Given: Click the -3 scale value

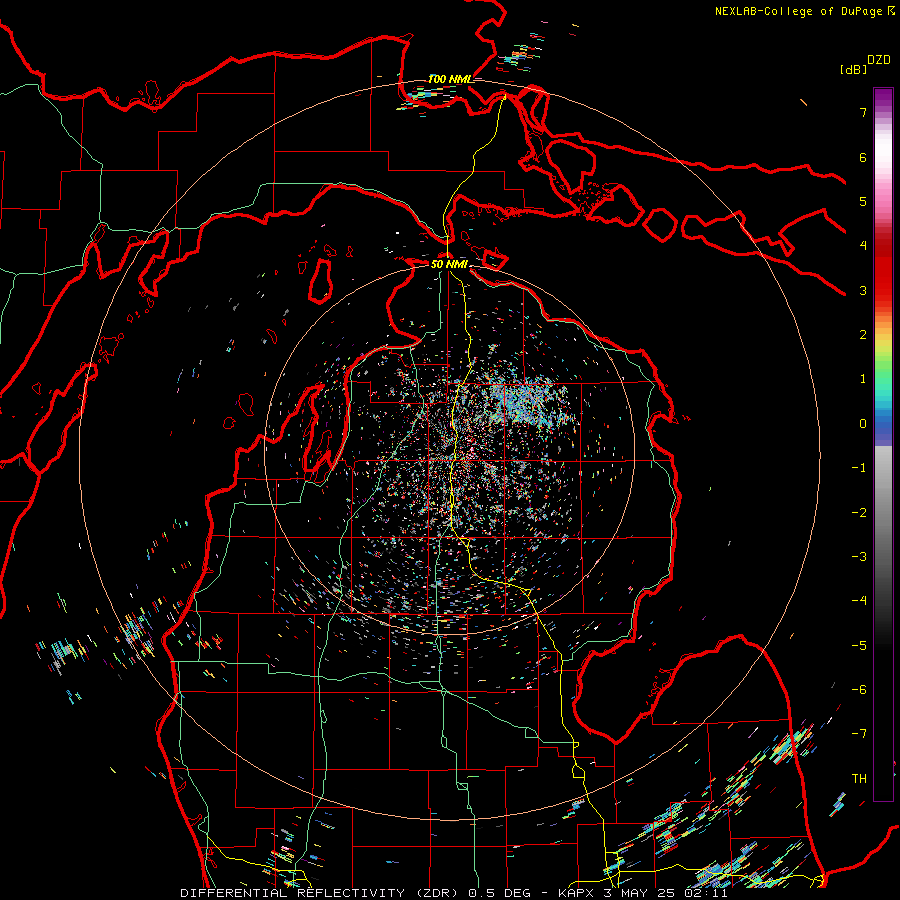Looking at the screenshot, I should point(859,557).
